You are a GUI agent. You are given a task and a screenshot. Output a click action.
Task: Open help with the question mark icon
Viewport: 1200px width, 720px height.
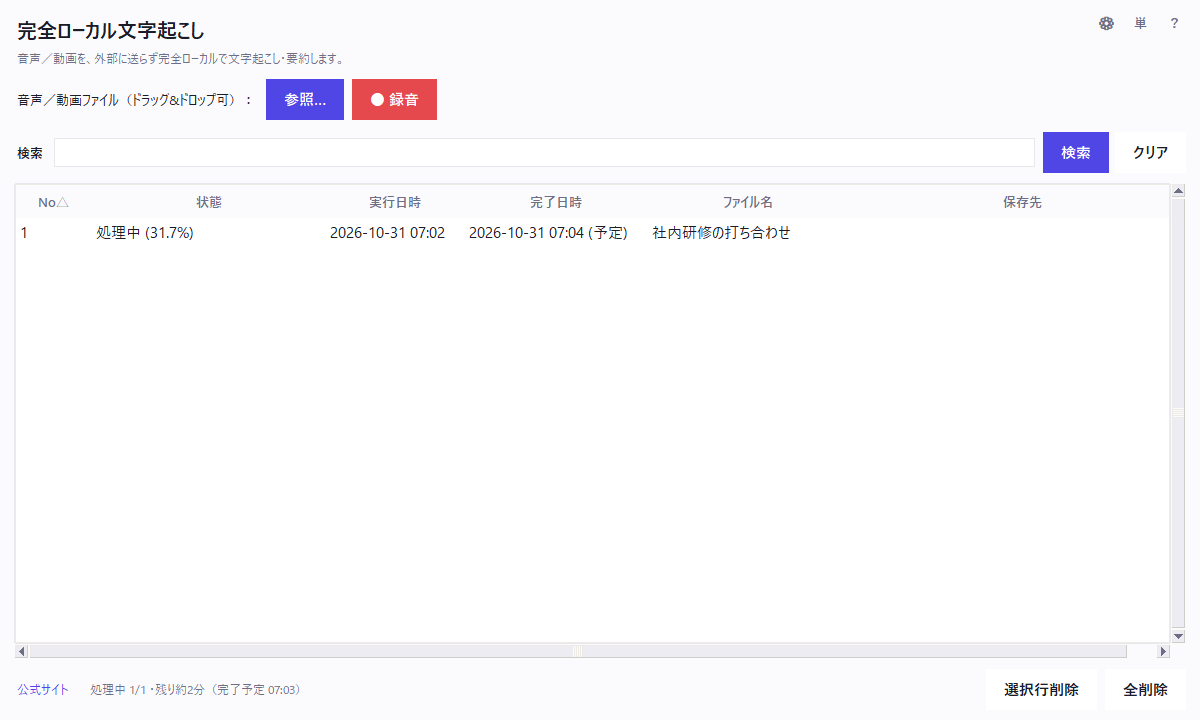[1174, 24]
